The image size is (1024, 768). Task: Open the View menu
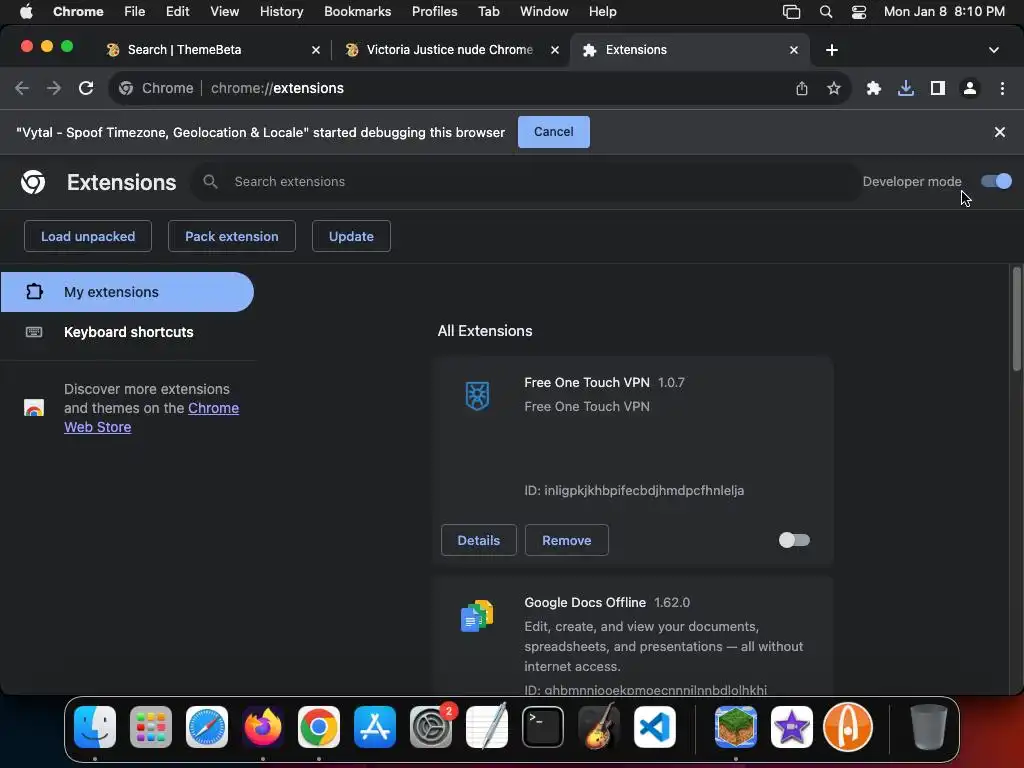pyautogui.click(x=225, y=12)
